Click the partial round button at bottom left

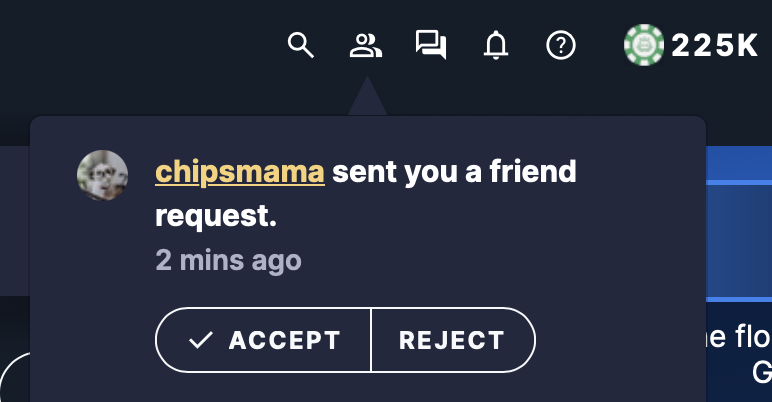pos(15,377)
